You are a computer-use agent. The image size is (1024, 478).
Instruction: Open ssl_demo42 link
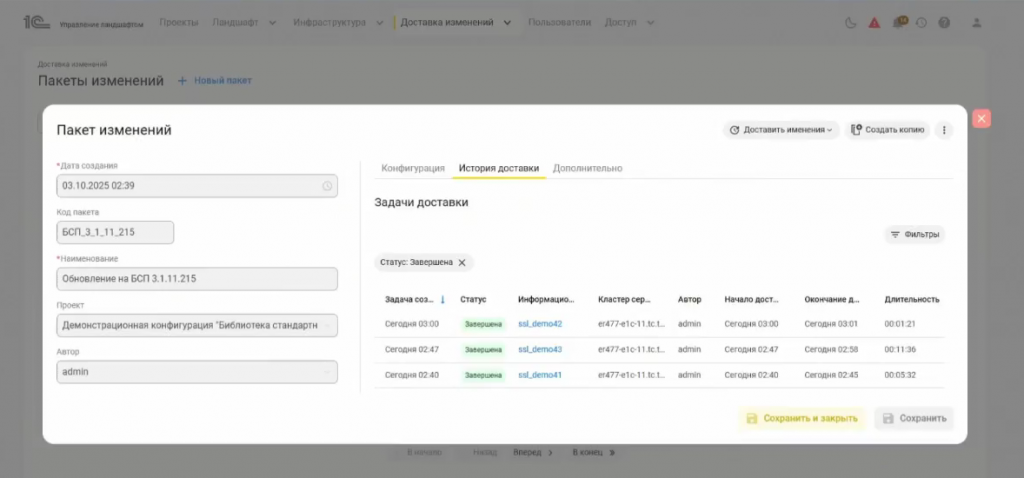pyautogui.click(x=540, y=324)
